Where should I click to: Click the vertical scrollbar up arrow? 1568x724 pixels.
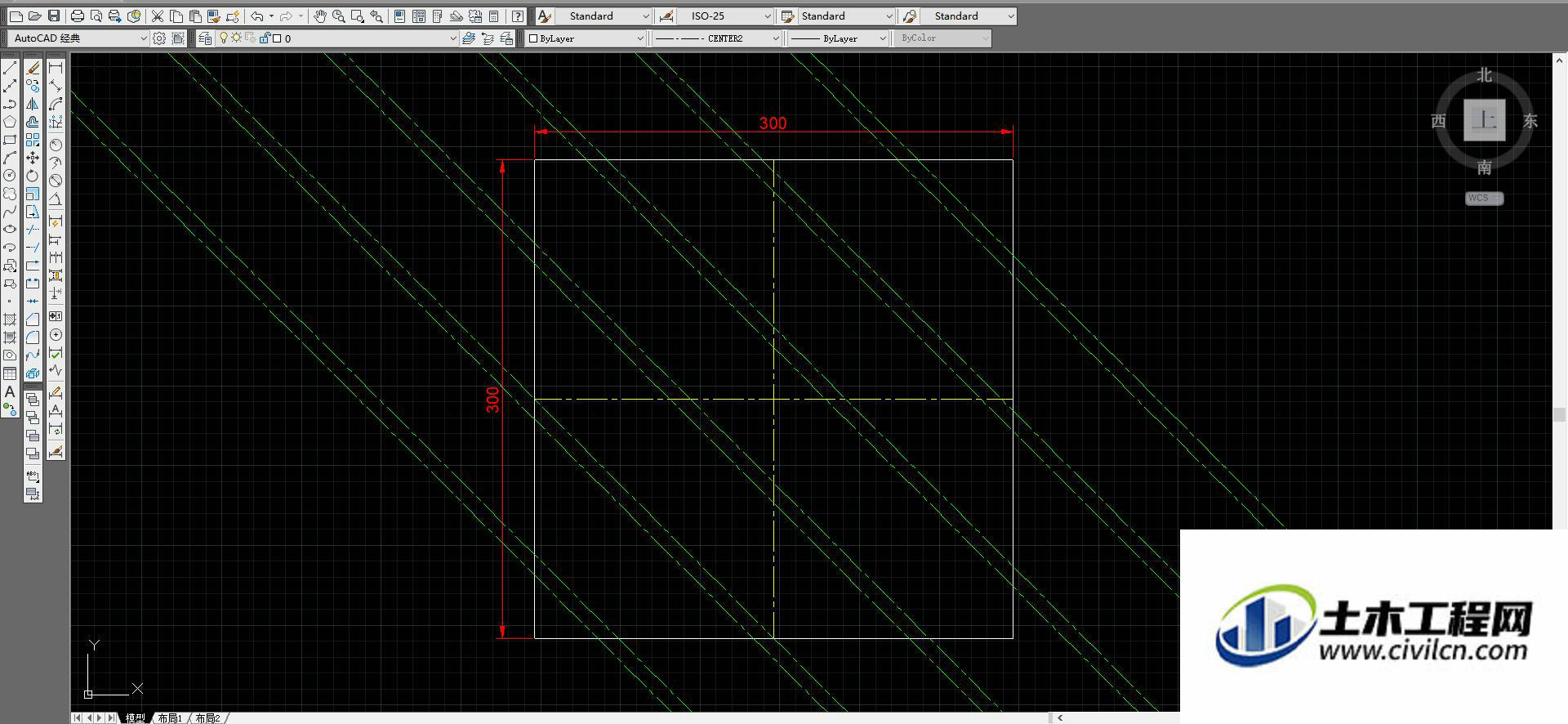point(1560,60)
